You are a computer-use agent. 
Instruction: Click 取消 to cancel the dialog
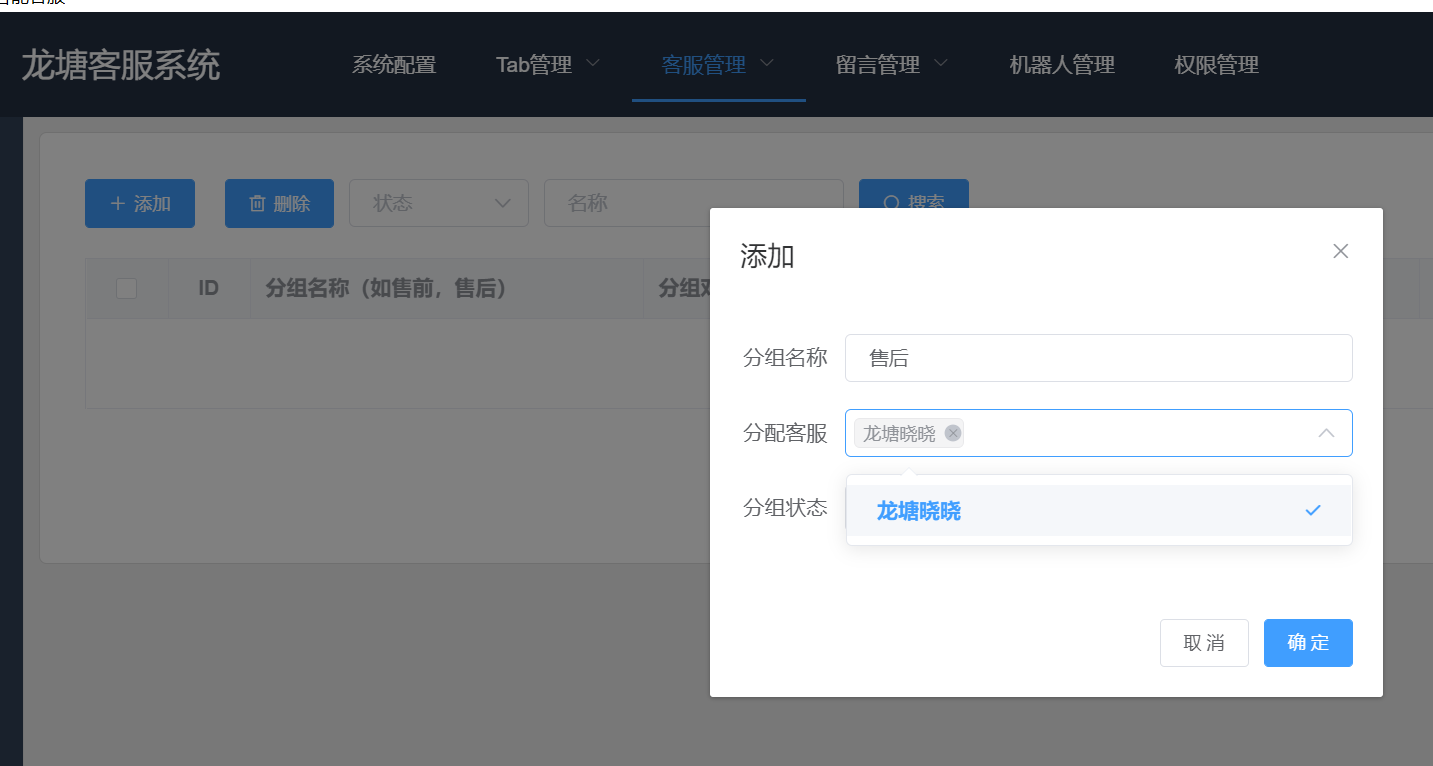1204,643
